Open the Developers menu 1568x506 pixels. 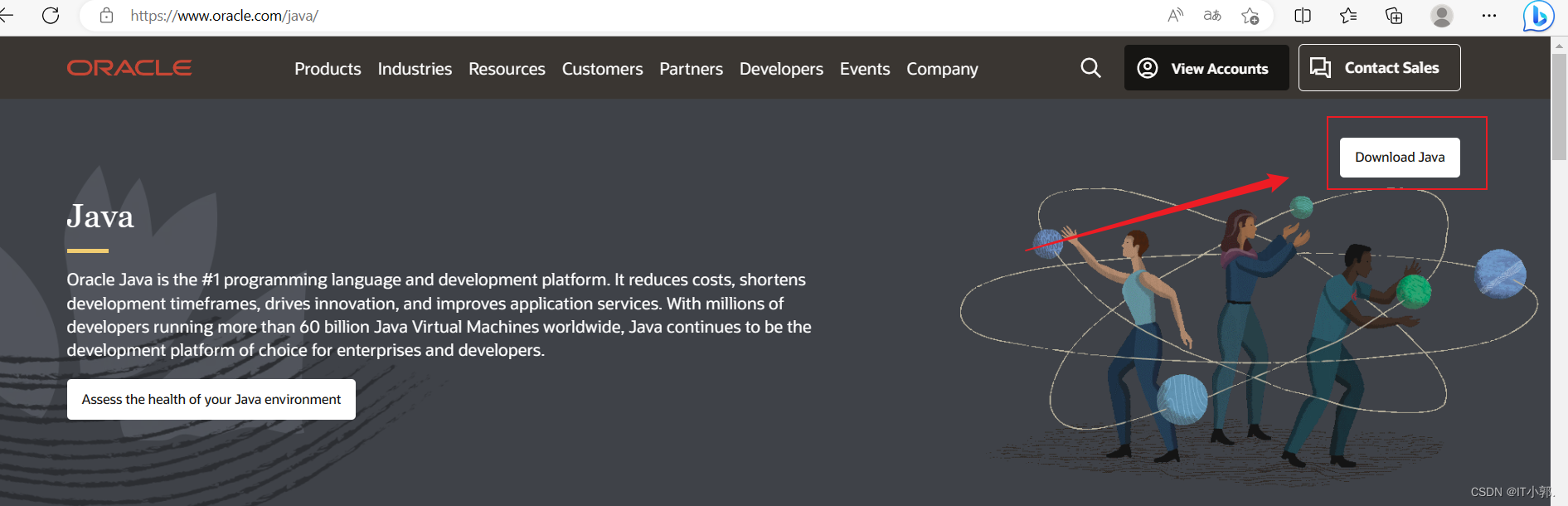781,69
